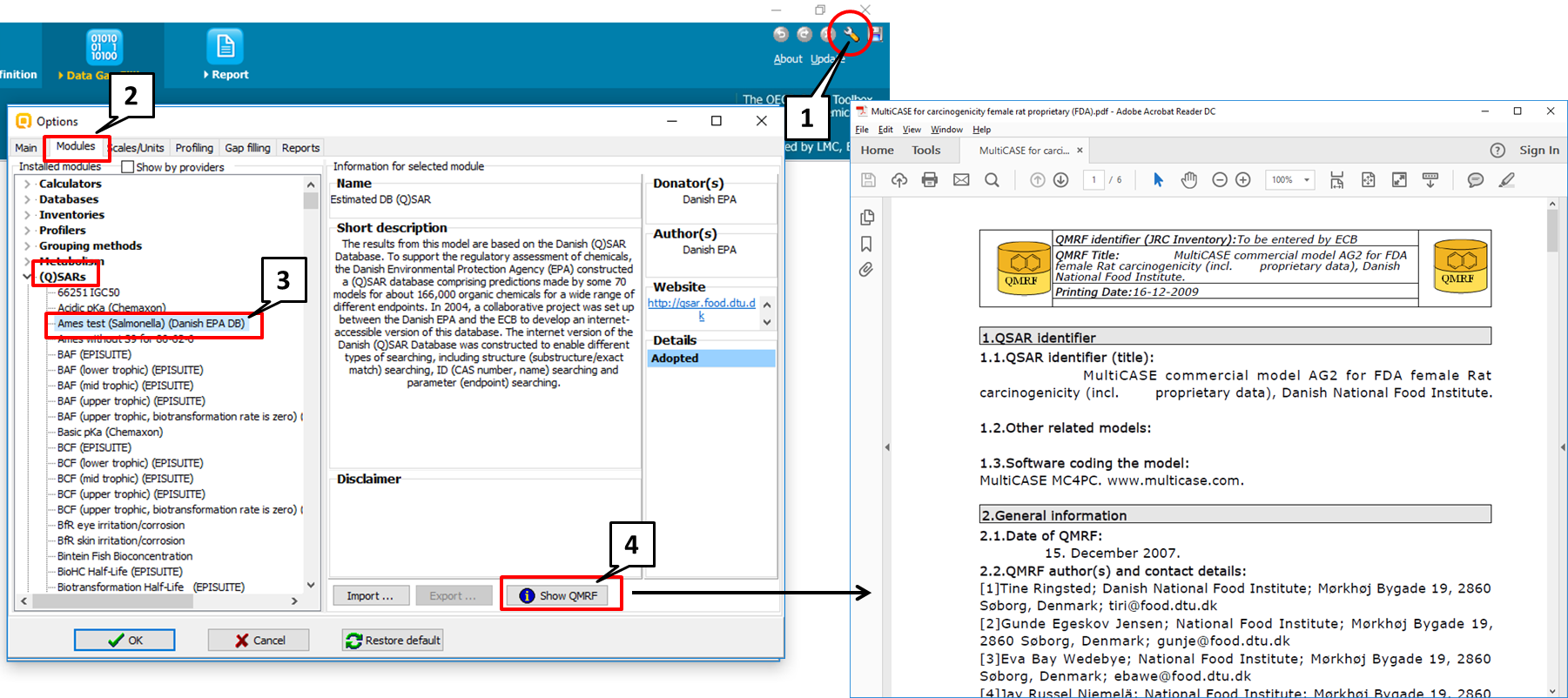
Task: Click the About link in Toolbox header
Action: [788, 59]
